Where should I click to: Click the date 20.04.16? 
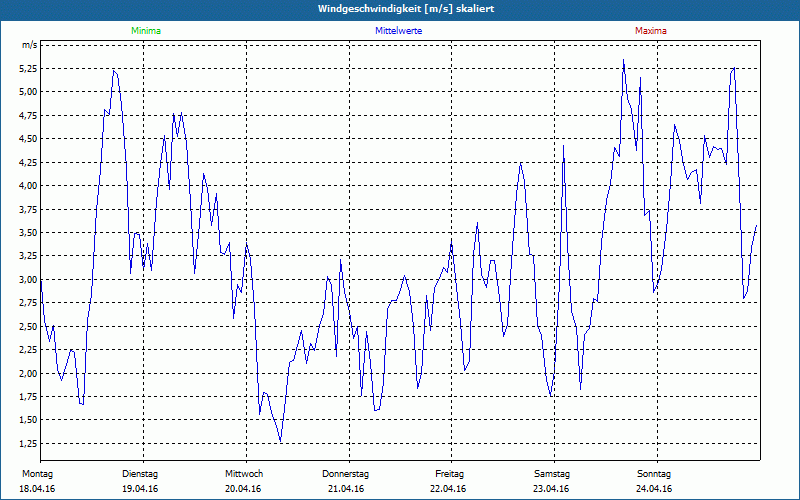point(243,489)
